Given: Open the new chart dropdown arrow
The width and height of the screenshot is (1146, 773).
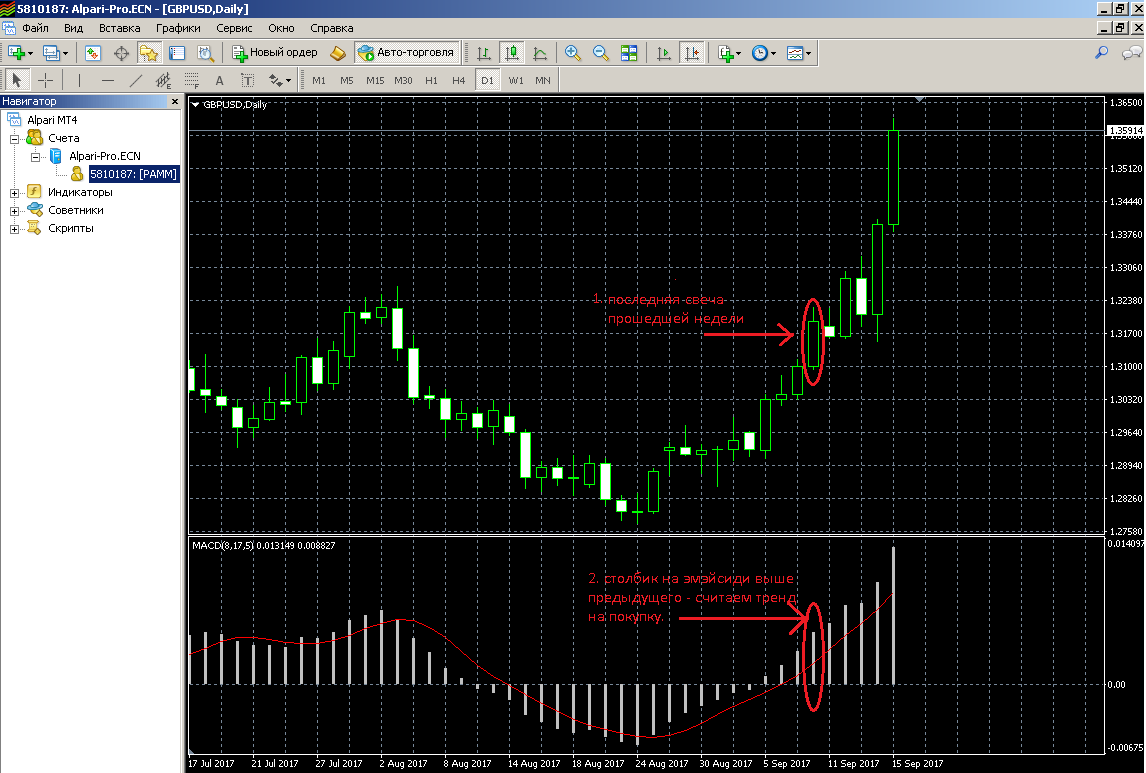Looking at the screenshot, I should tap(30, 54).
